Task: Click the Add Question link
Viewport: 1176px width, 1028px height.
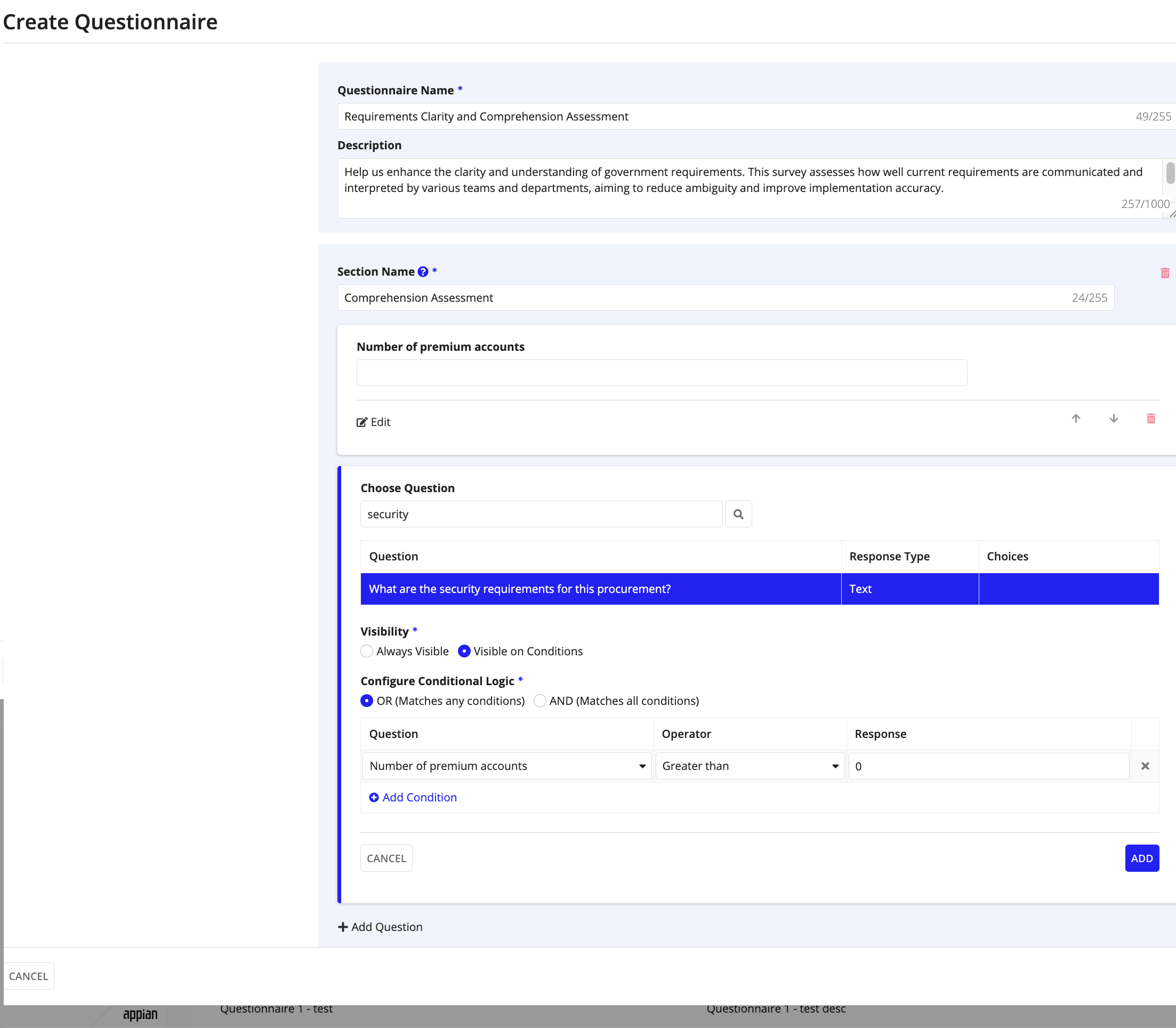Action: click(x=380, y=927)
